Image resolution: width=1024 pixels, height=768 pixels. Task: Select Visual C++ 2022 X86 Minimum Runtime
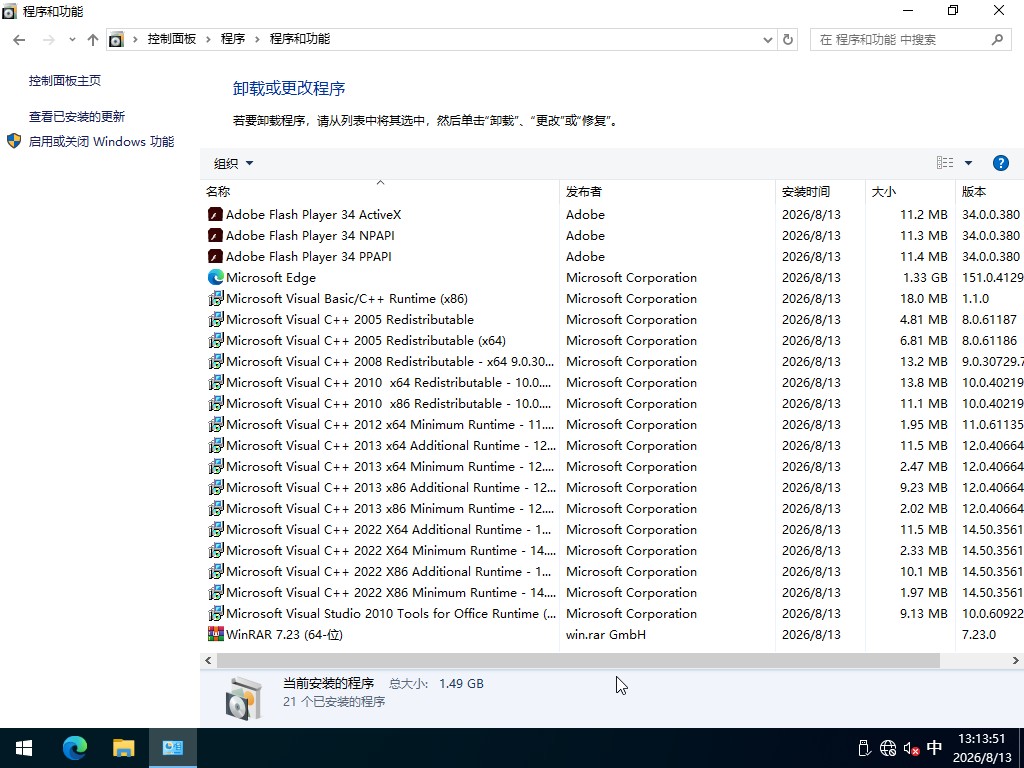(612, 592)
